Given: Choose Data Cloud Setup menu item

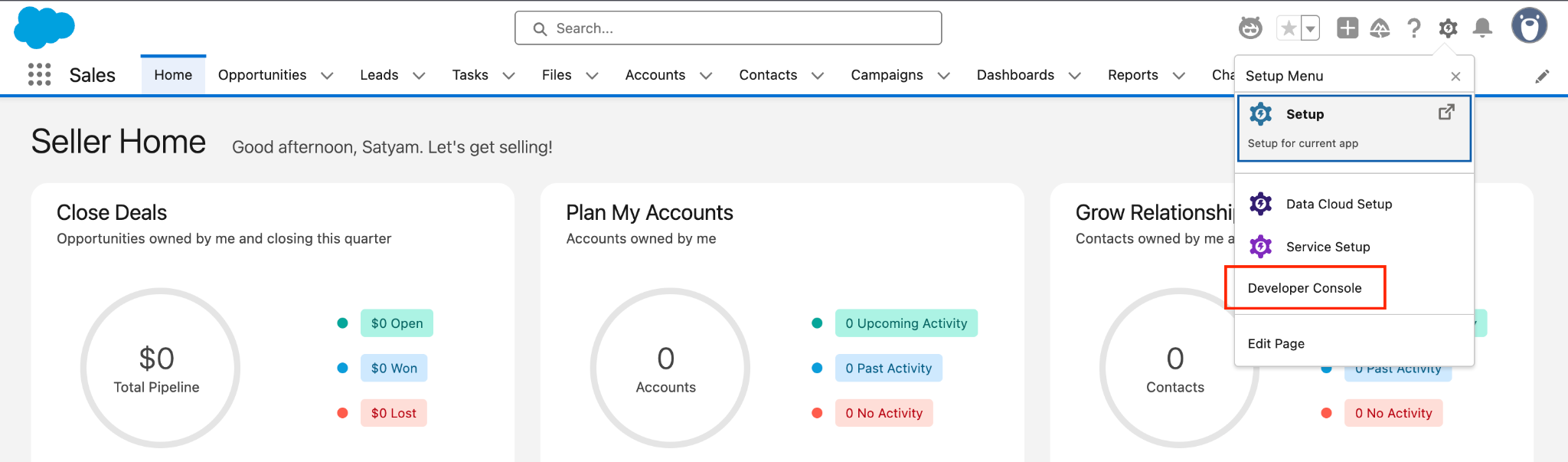Looking at the screenshot, I should click(1354, 204).
